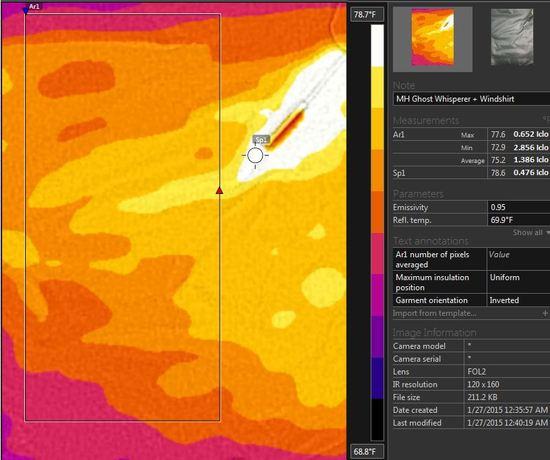This screenshot has width=550, height=460.
Task: Click the Parameters section header
Action: click(x=418, y=194)
